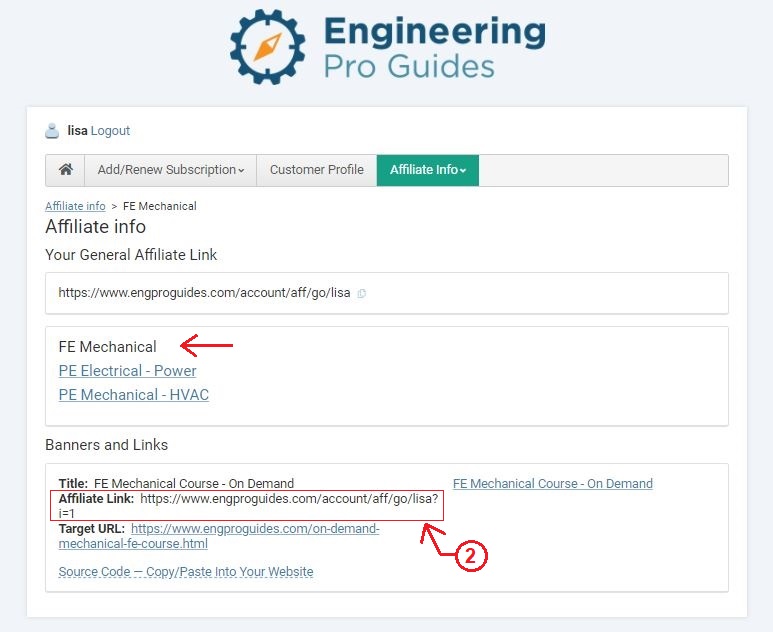
Task: Select the general affiliate link URL text
Action: pos(204,293)
